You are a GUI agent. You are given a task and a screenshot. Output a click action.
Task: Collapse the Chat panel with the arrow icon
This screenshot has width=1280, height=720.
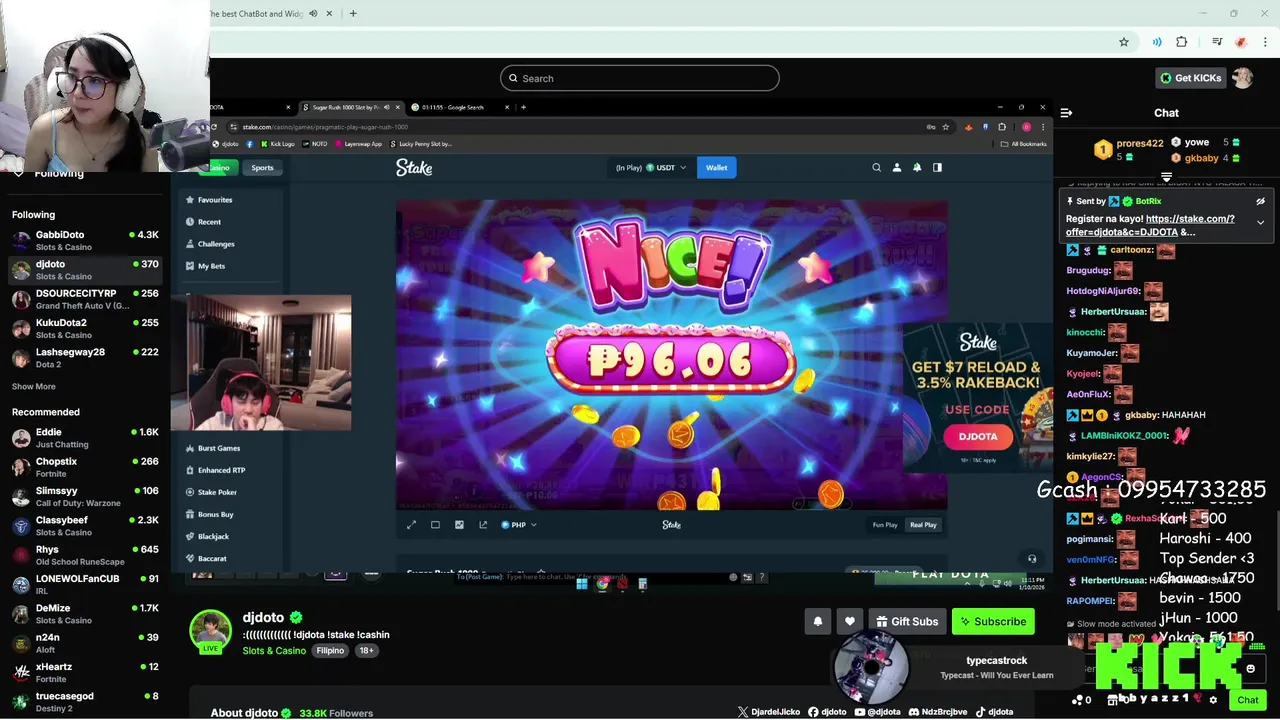point(1066,113)
